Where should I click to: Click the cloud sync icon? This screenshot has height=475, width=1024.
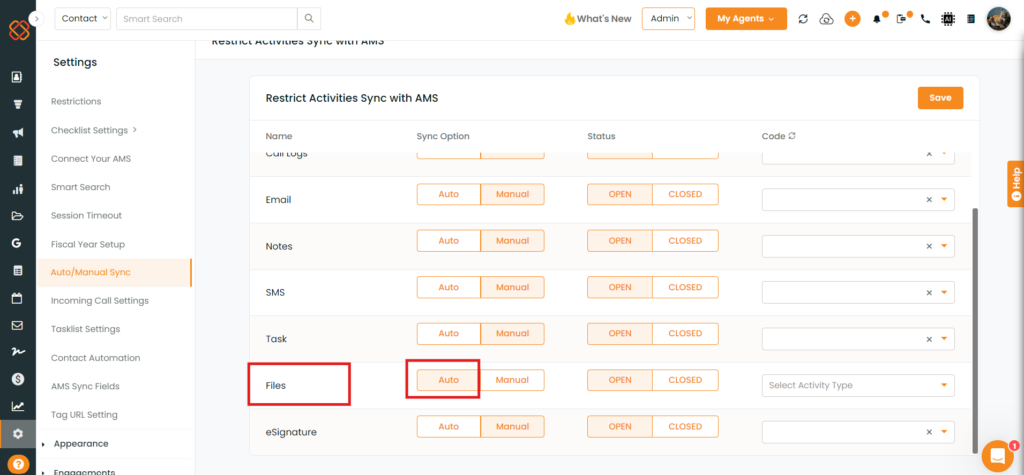point(827,19)
